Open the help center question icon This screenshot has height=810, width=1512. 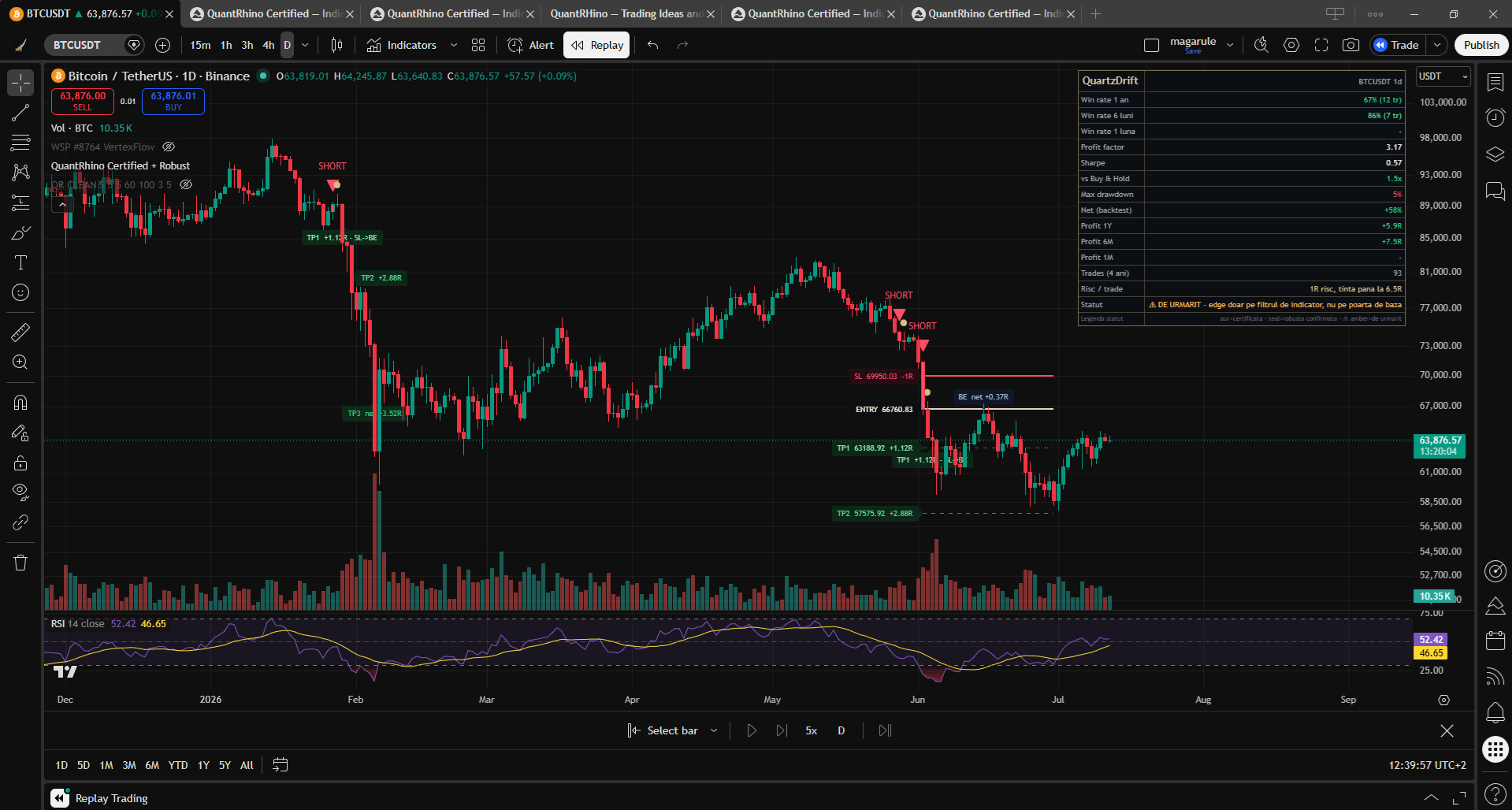coord(1495,794)
